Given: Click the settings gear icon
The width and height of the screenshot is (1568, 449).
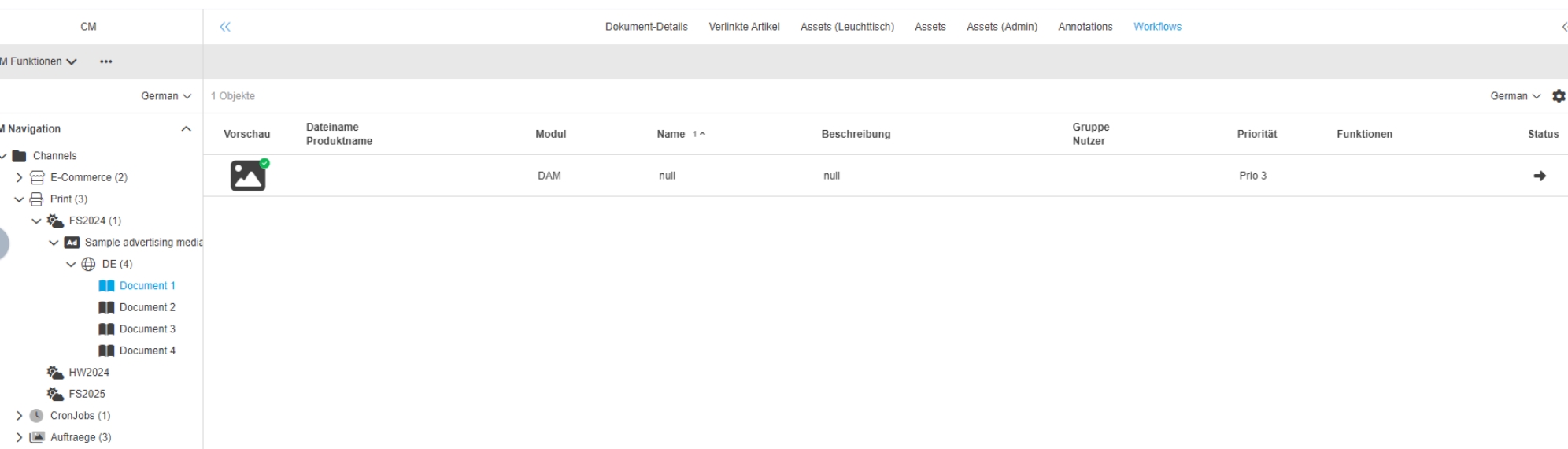Looking at the screenshot, I should [1559, 96].
